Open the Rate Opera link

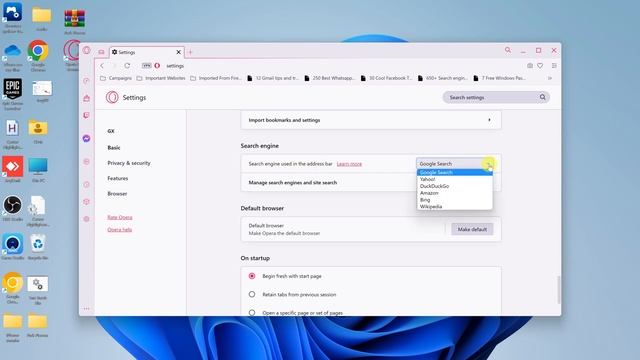coord(120,217)
